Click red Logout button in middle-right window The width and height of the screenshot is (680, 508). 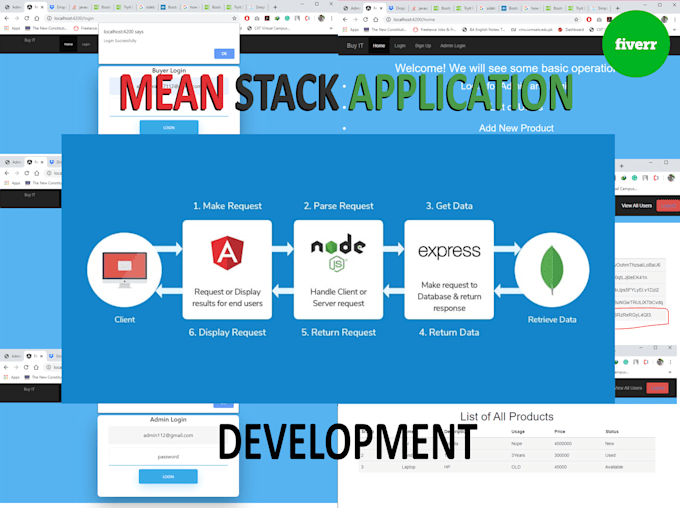pos(667,206)
